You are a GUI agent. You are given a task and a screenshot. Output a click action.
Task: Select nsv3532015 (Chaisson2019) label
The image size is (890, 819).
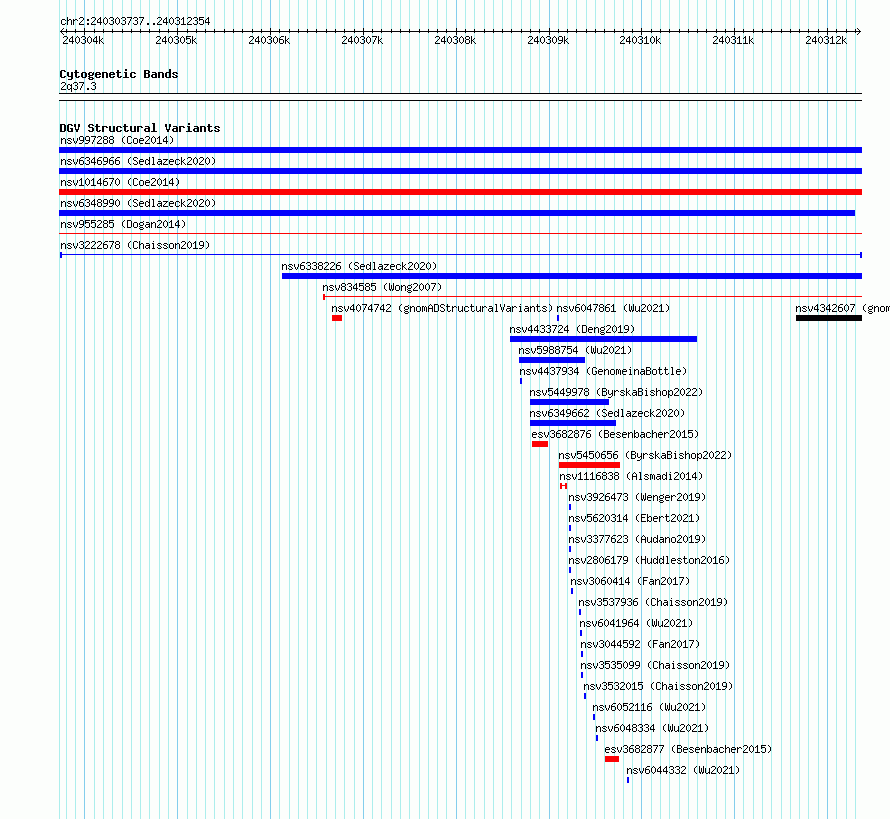point(658,686)
